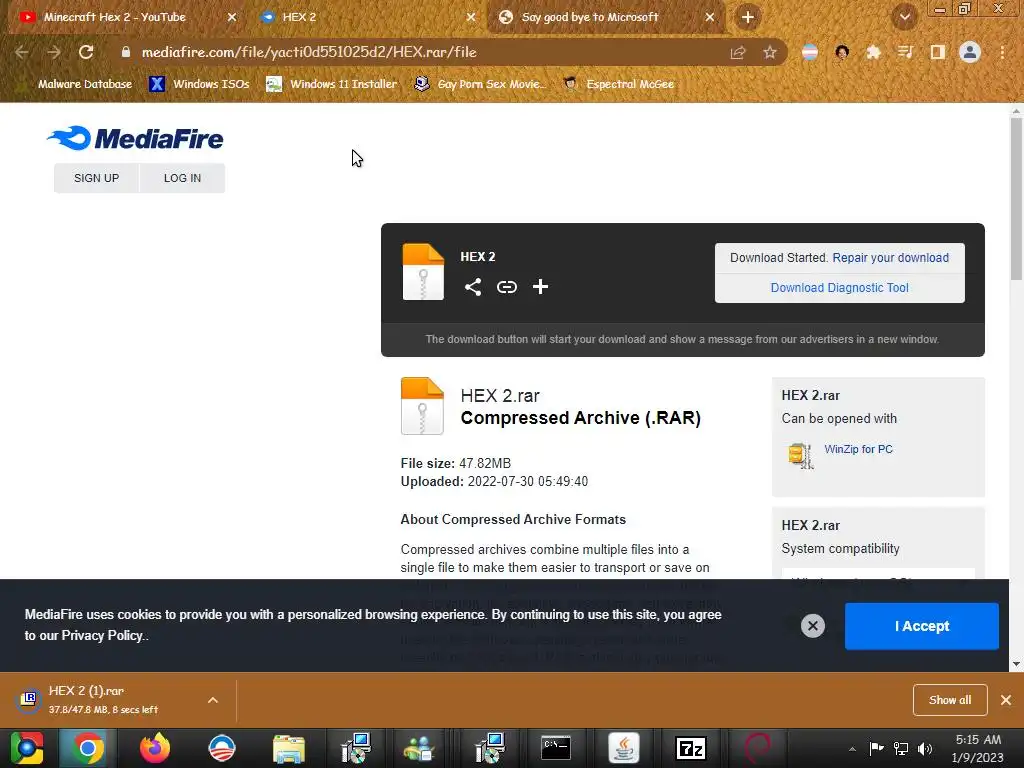The height and width of the screenshot is (768, 1024).
Task: Open 7-Zip from the taskbar
Action: pyautogui.click(x=690, y=748)
